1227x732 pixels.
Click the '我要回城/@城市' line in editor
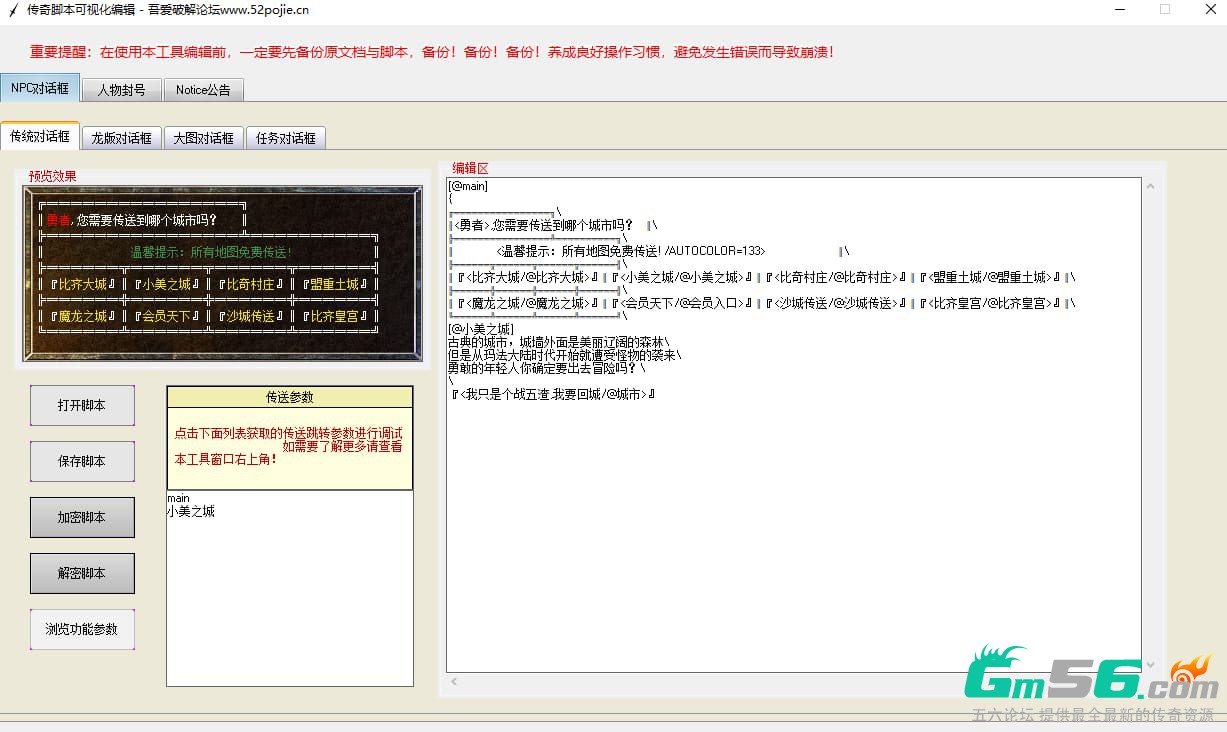552,394
